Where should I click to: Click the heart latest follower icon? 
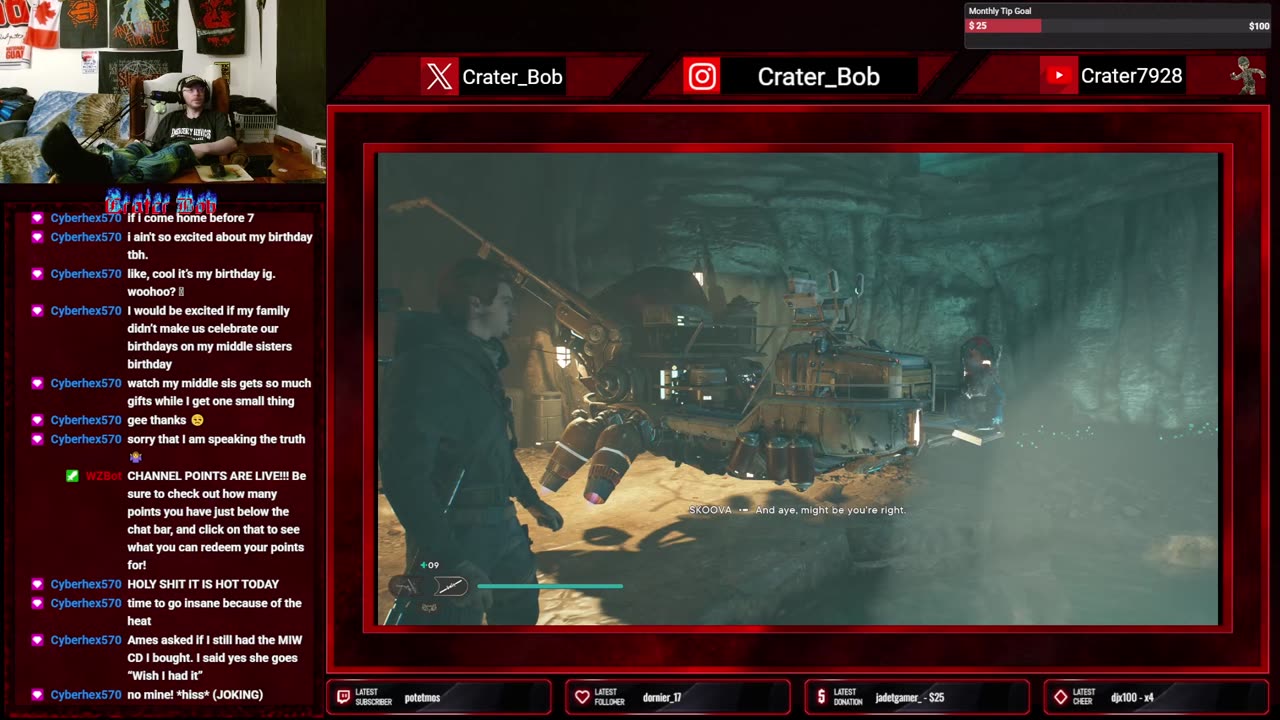[x=582, y=697]
